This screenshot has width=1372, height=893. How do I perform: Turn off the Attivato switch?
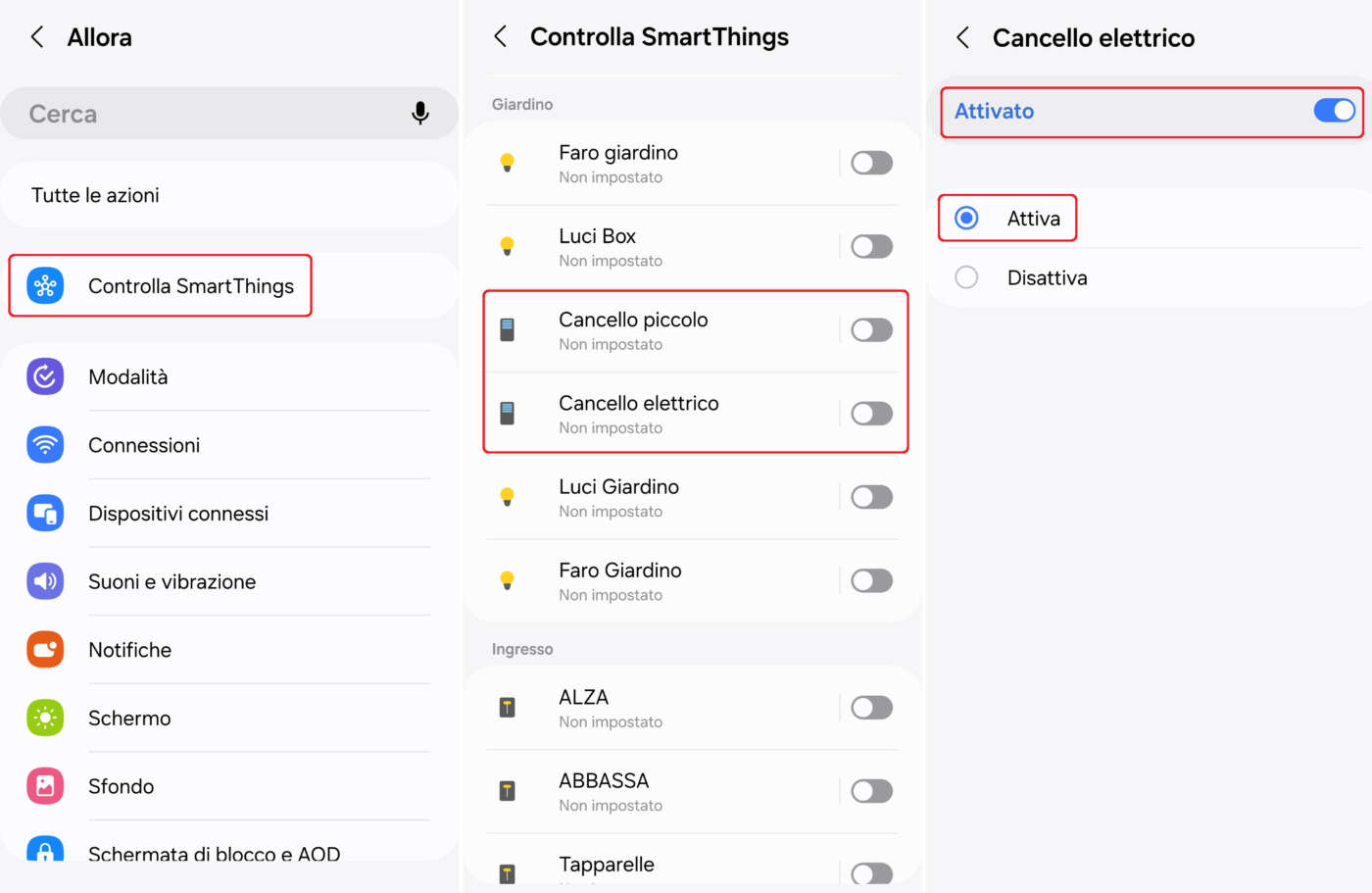pyautogui.click(x=1334, y=111)
